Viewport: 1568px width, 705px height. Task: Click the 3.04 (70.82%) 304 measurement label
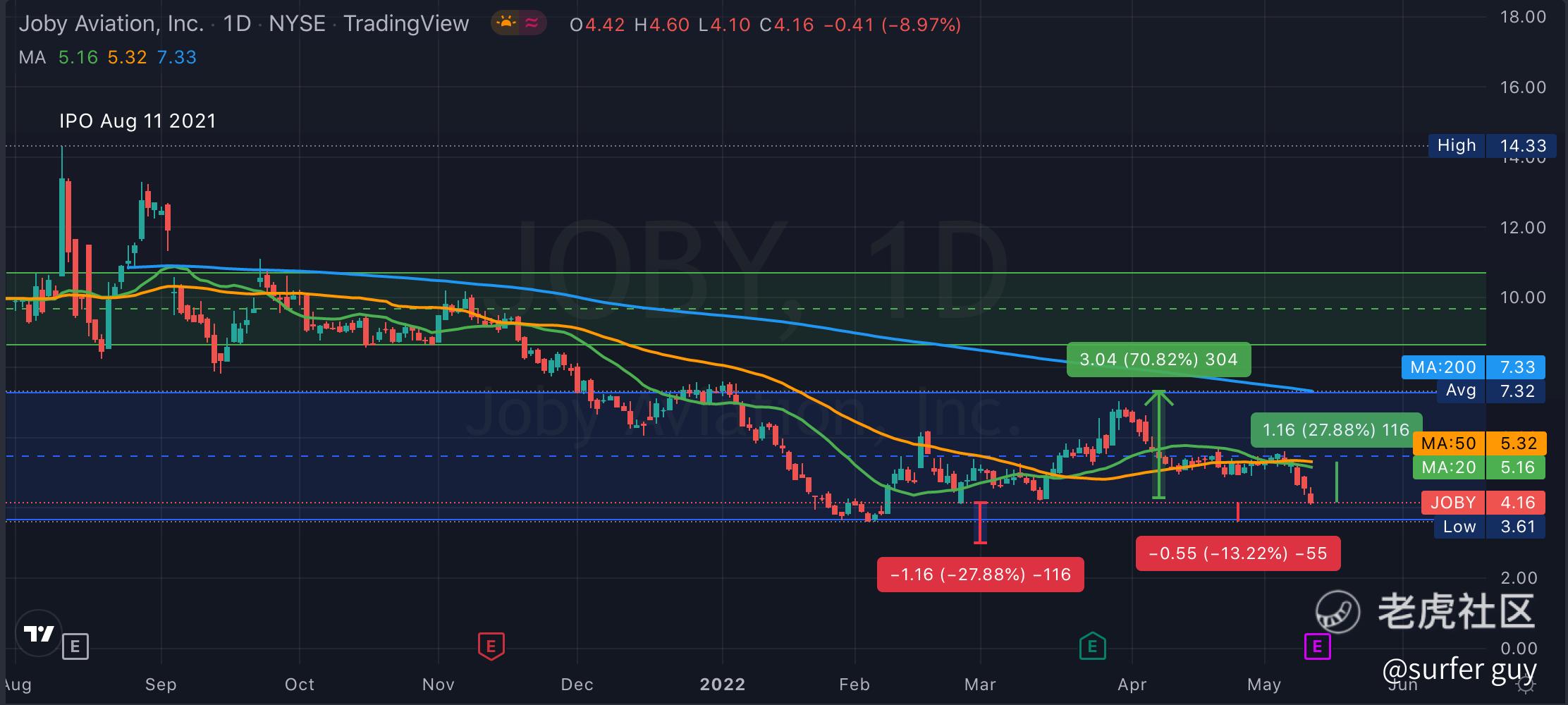tap(1158, 360)
